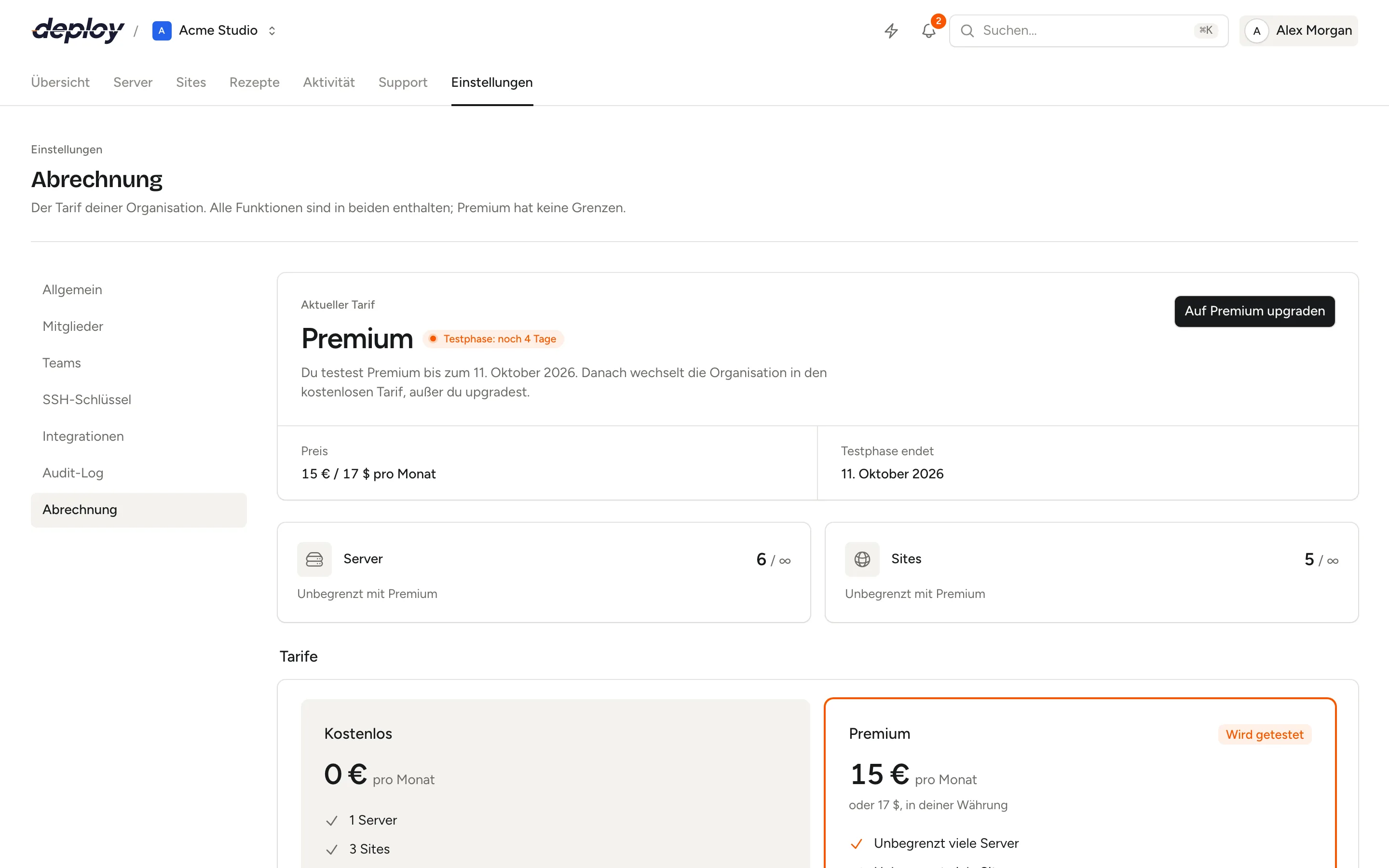Select the Premium plan card
This screenshot has height=868, width=1389.
[1080, 783]
